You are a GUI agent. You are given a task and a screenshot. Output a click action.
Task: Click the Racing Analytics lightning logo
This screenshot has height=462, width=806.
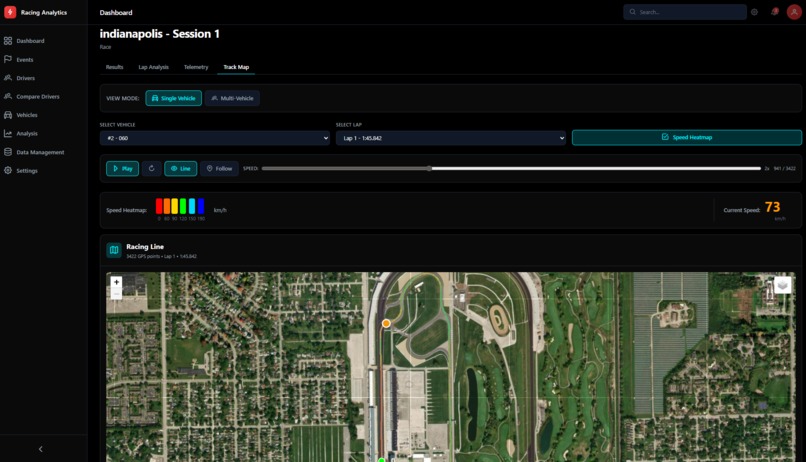pos(10,12)
